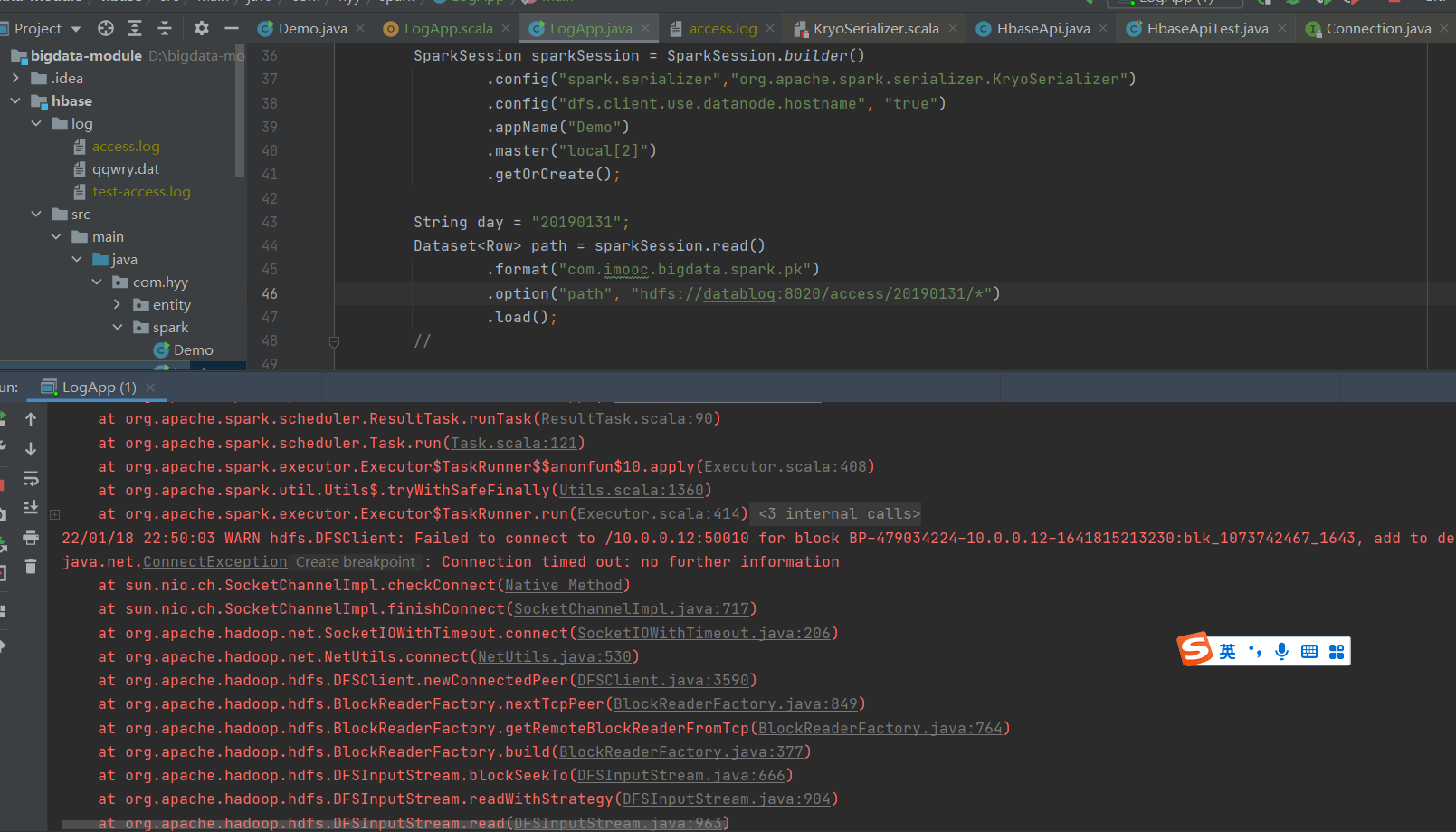The height and width of the screenshot is (832, 1456).
Task: Collapse the spark package
Action: click(x=118, y=327)
